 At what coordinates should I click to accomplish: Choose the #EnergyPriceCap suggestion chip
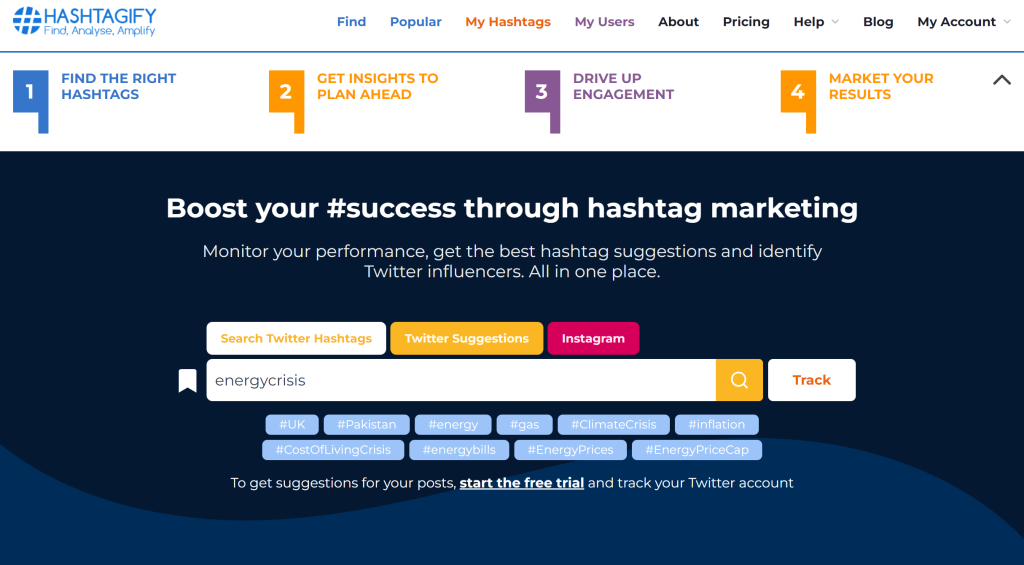point(697,450)
